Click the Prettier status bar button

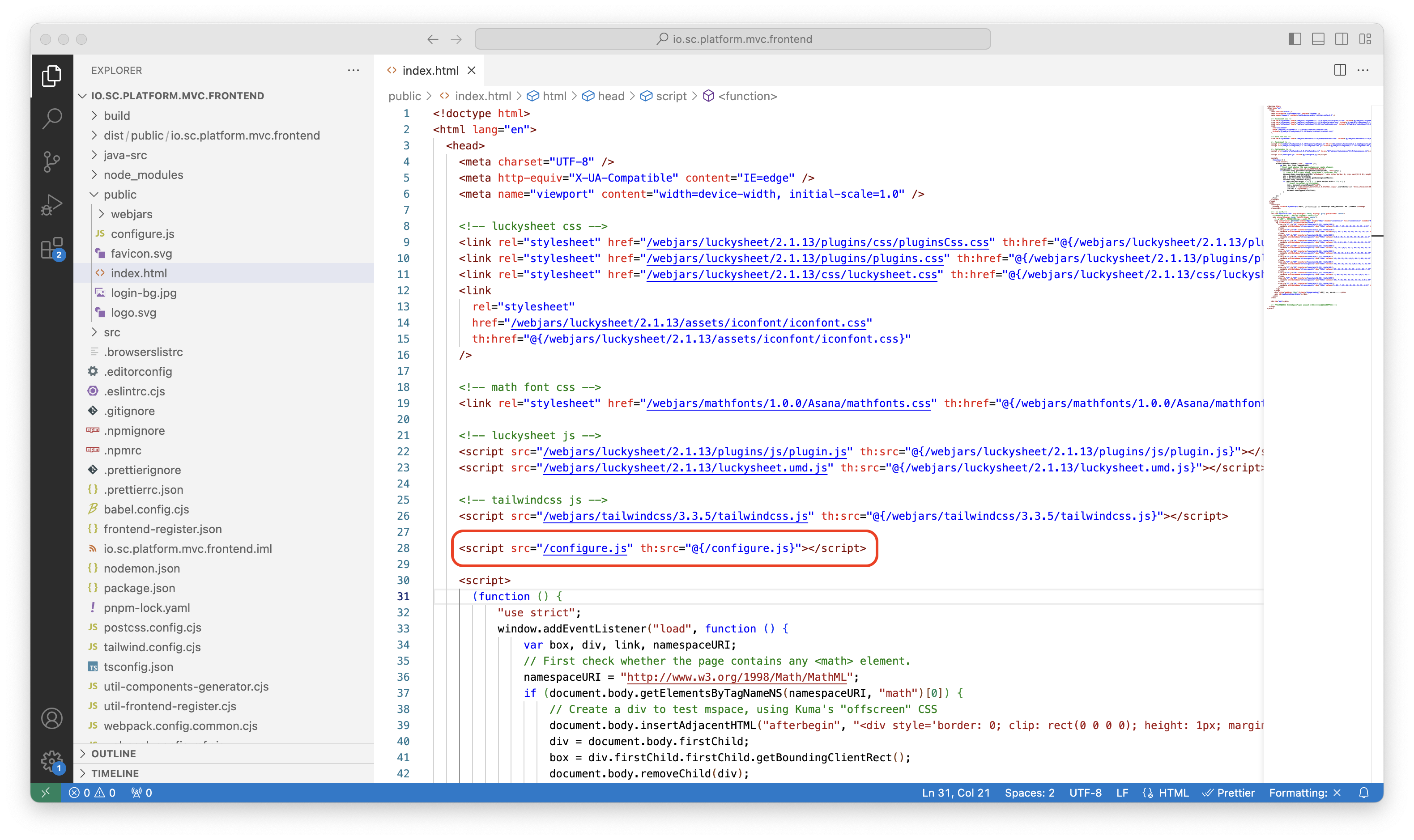point(1228,793)
